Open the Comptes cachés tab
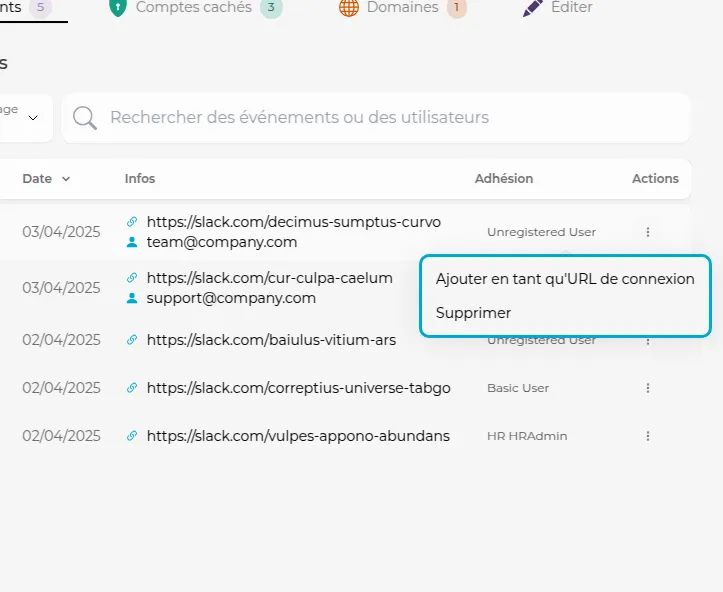The image size is (723, 592). tap(196, 7)
